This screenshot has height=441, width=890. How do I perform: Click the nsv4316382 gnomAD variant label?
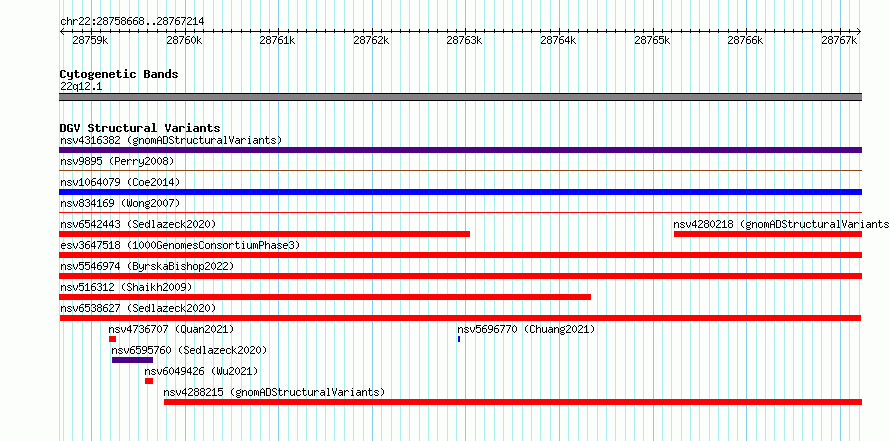tap(171, 140)
